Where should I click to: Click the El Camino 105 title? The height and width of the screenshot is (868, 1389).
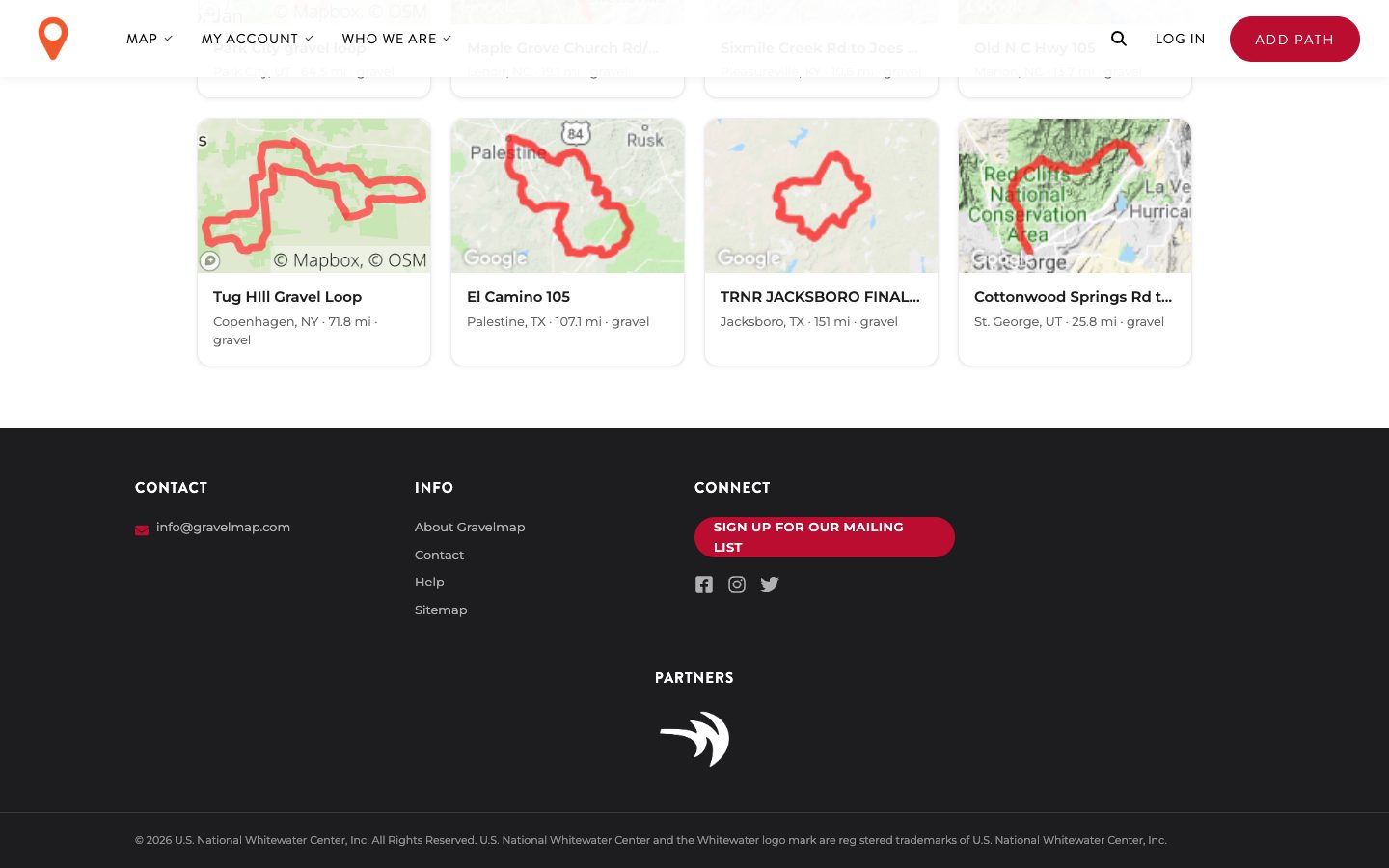tap(518, 297)
